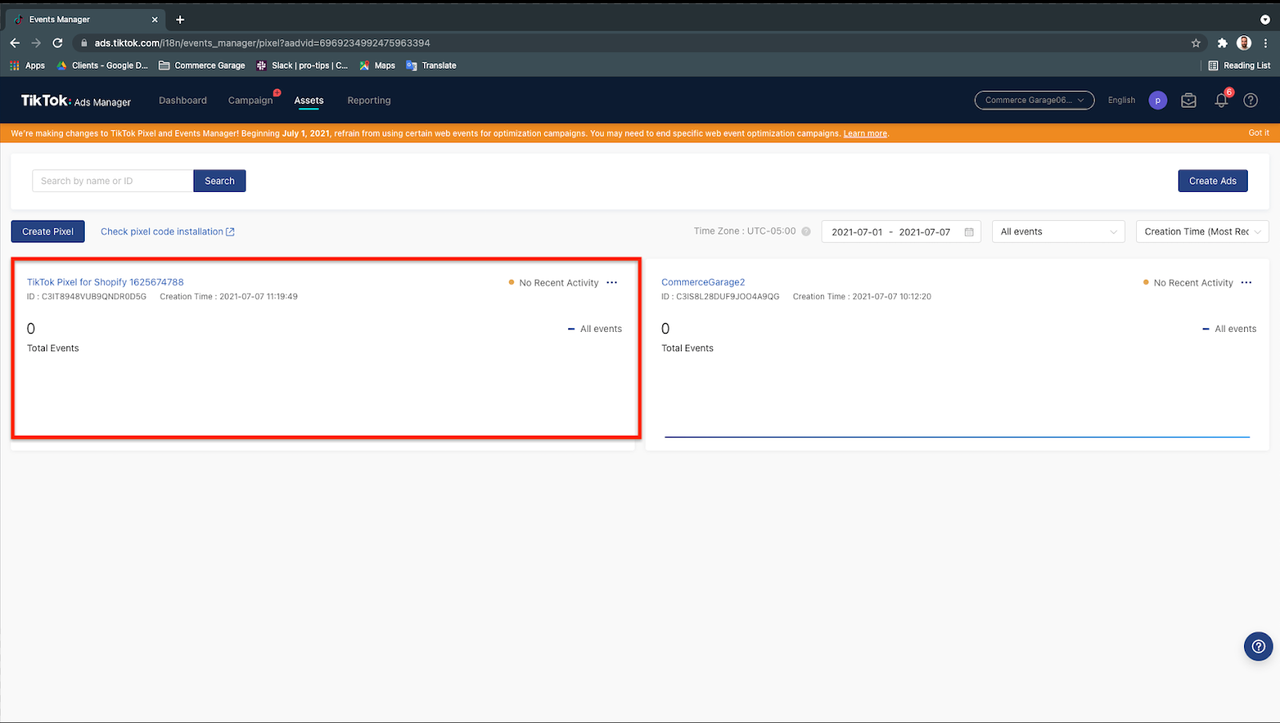Click the Search by name or ID field
1280x723 pixels.
click(x=113, y=181)
